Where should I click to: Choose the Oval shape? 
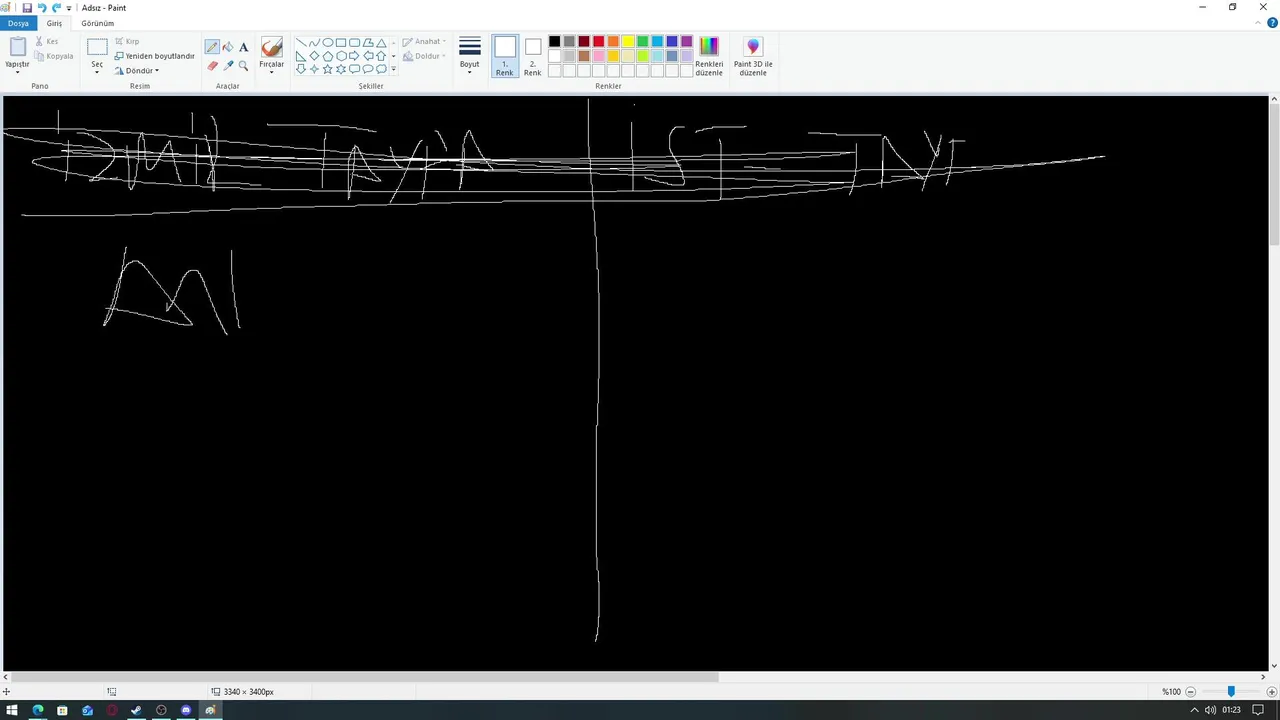[327, 43]
